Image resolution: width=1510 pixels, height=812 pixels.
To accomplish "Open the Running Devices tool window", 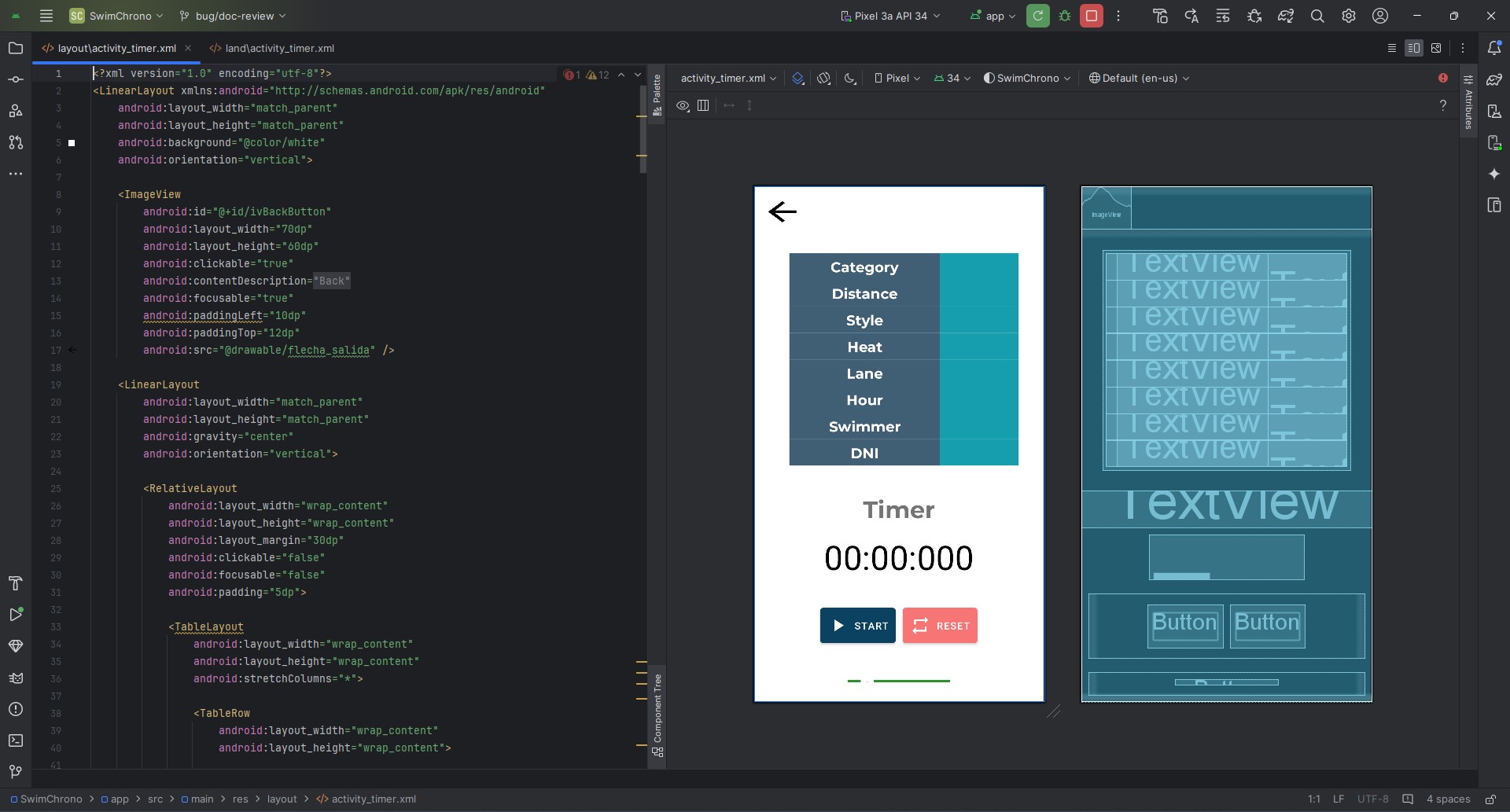I will coord(1494,142).
